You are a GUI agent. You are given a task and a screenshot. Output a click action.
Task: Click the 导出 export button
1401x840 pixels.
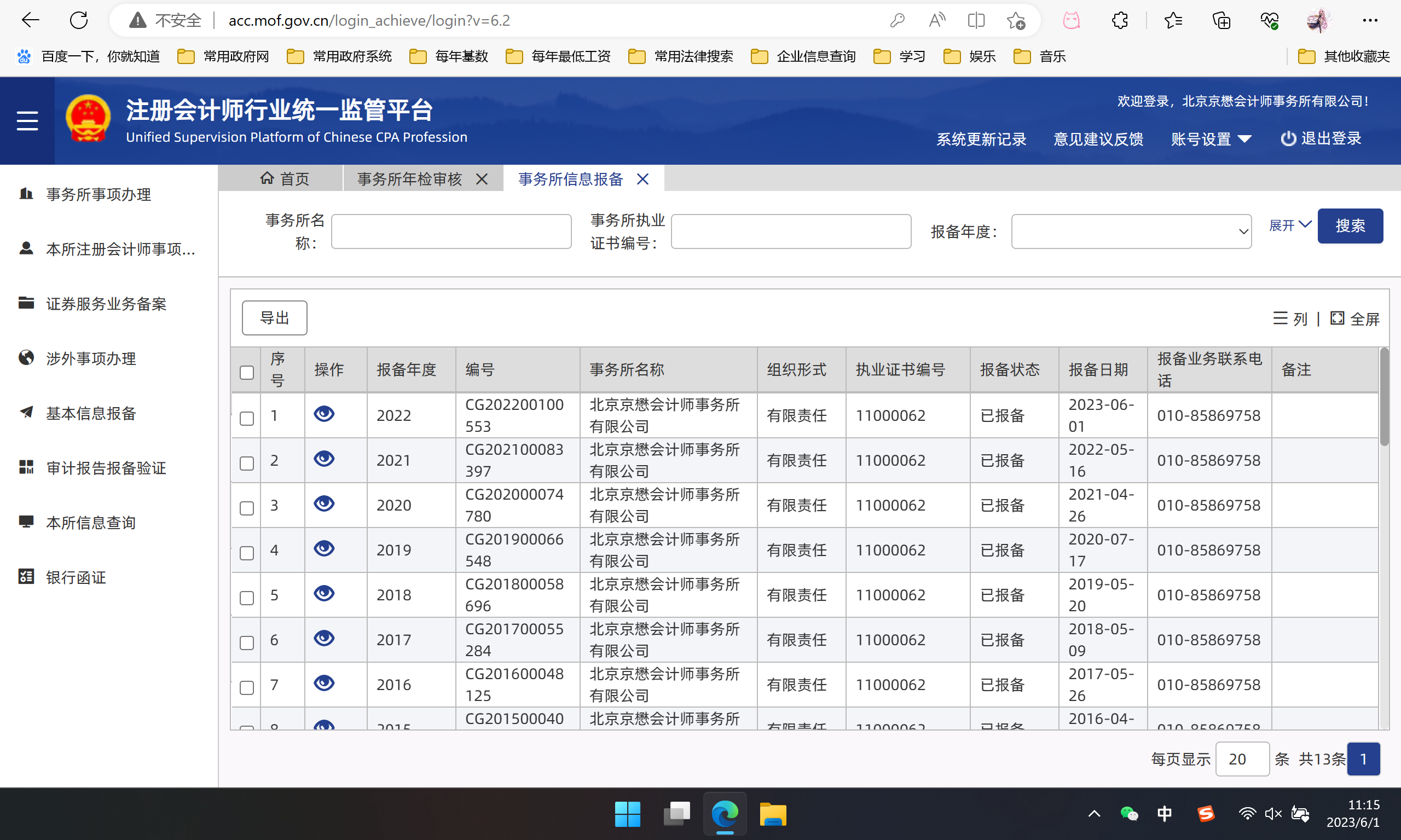pos(275,318)
